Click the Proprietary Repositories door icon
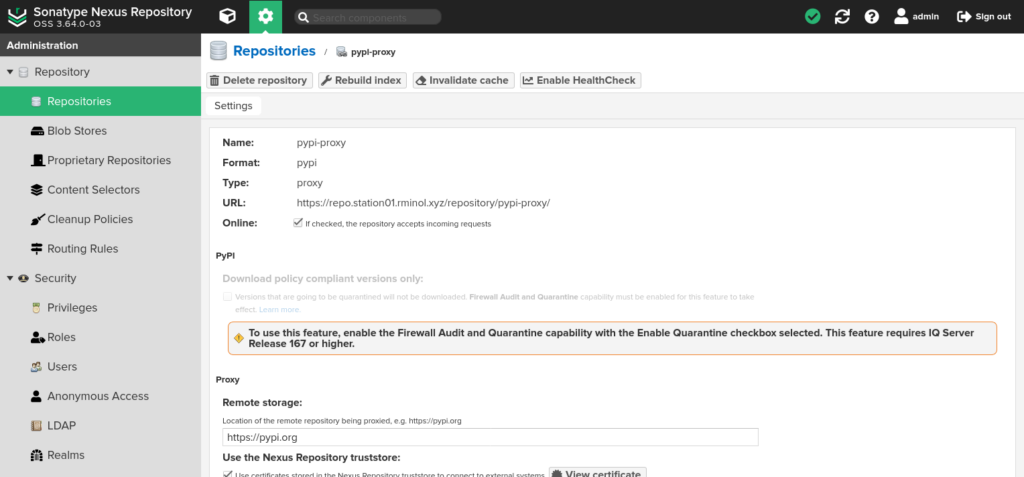1024x477 pixels. 37,160
